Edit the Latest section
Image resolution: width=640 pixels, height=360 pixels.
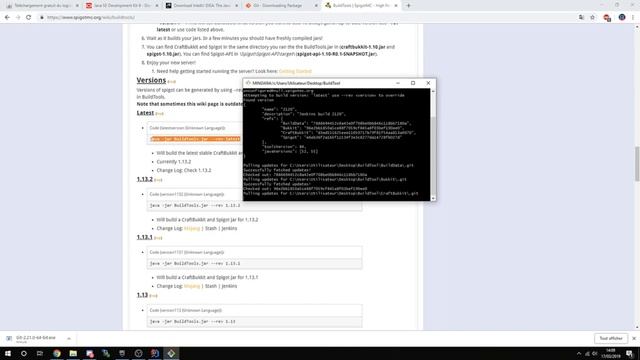tap(159, 114)
